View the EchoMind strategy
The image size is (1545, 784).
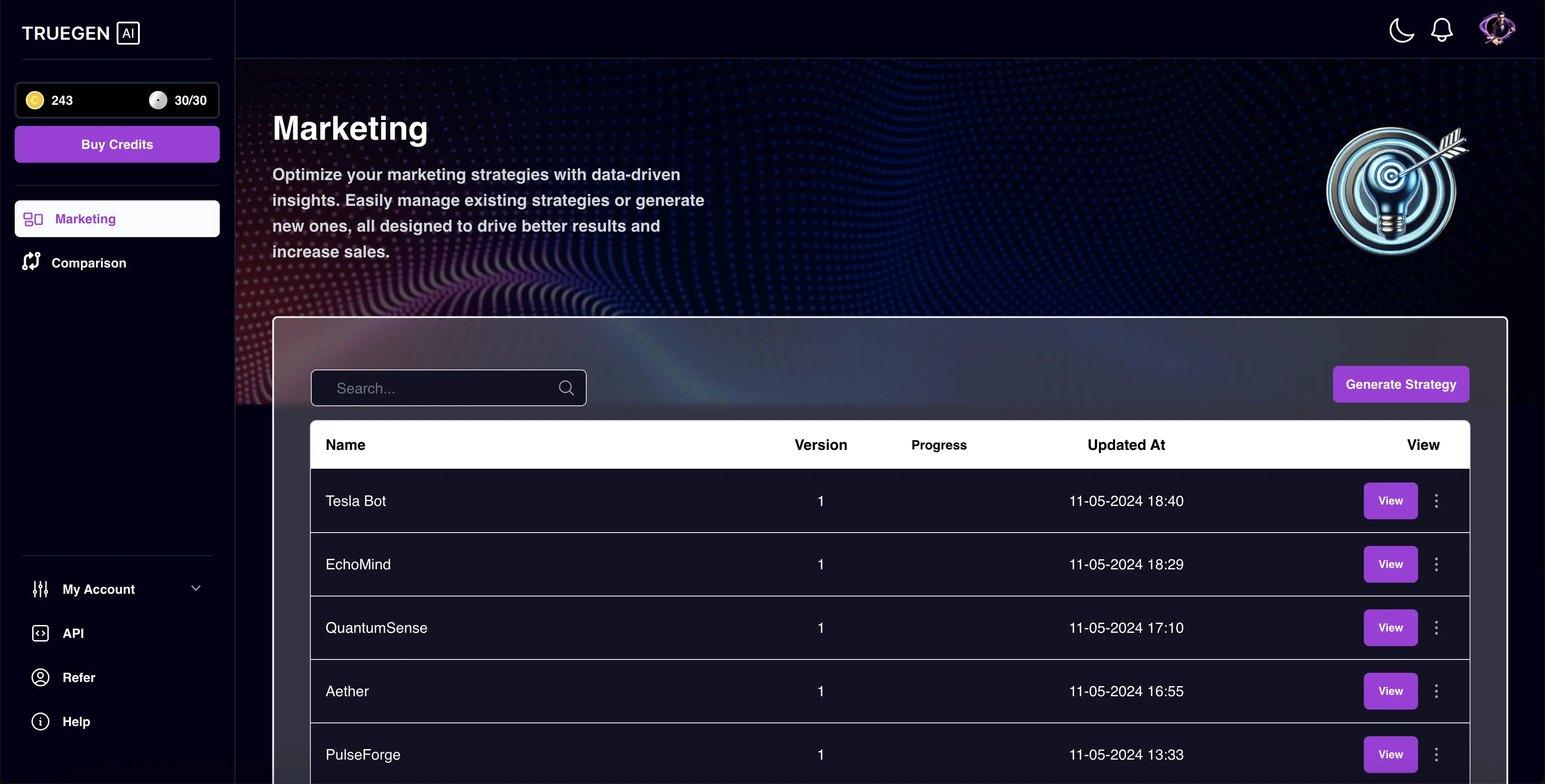click(1390, 564)
